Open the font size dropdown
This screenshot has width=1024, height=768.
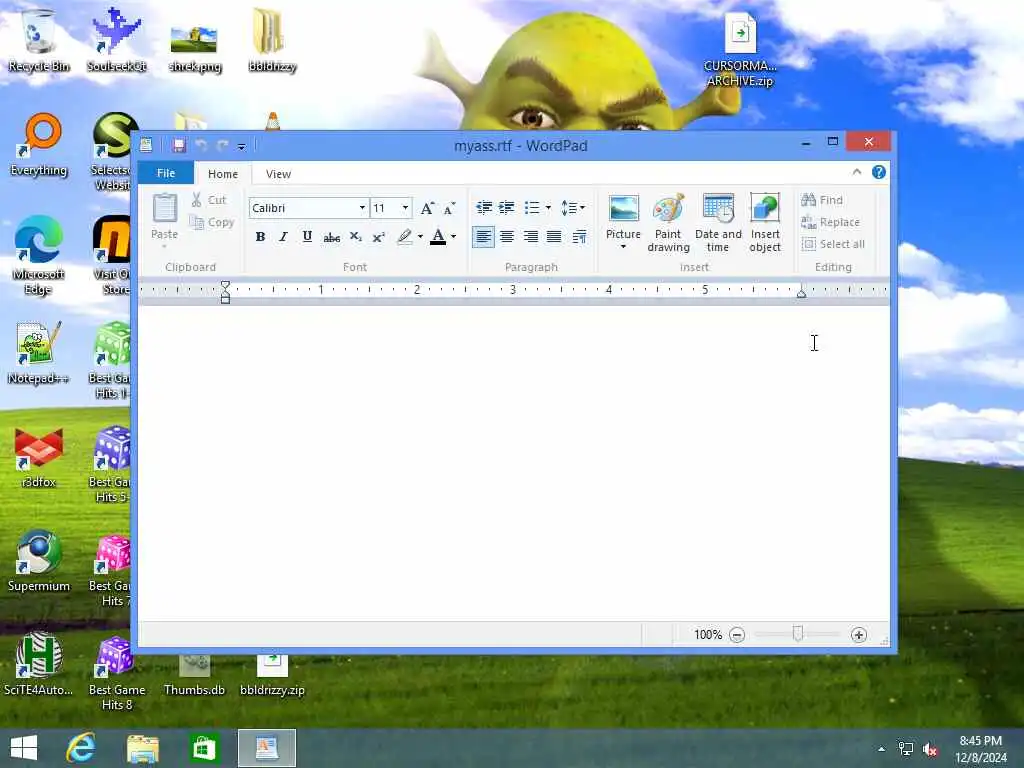(x=405, y=208)
